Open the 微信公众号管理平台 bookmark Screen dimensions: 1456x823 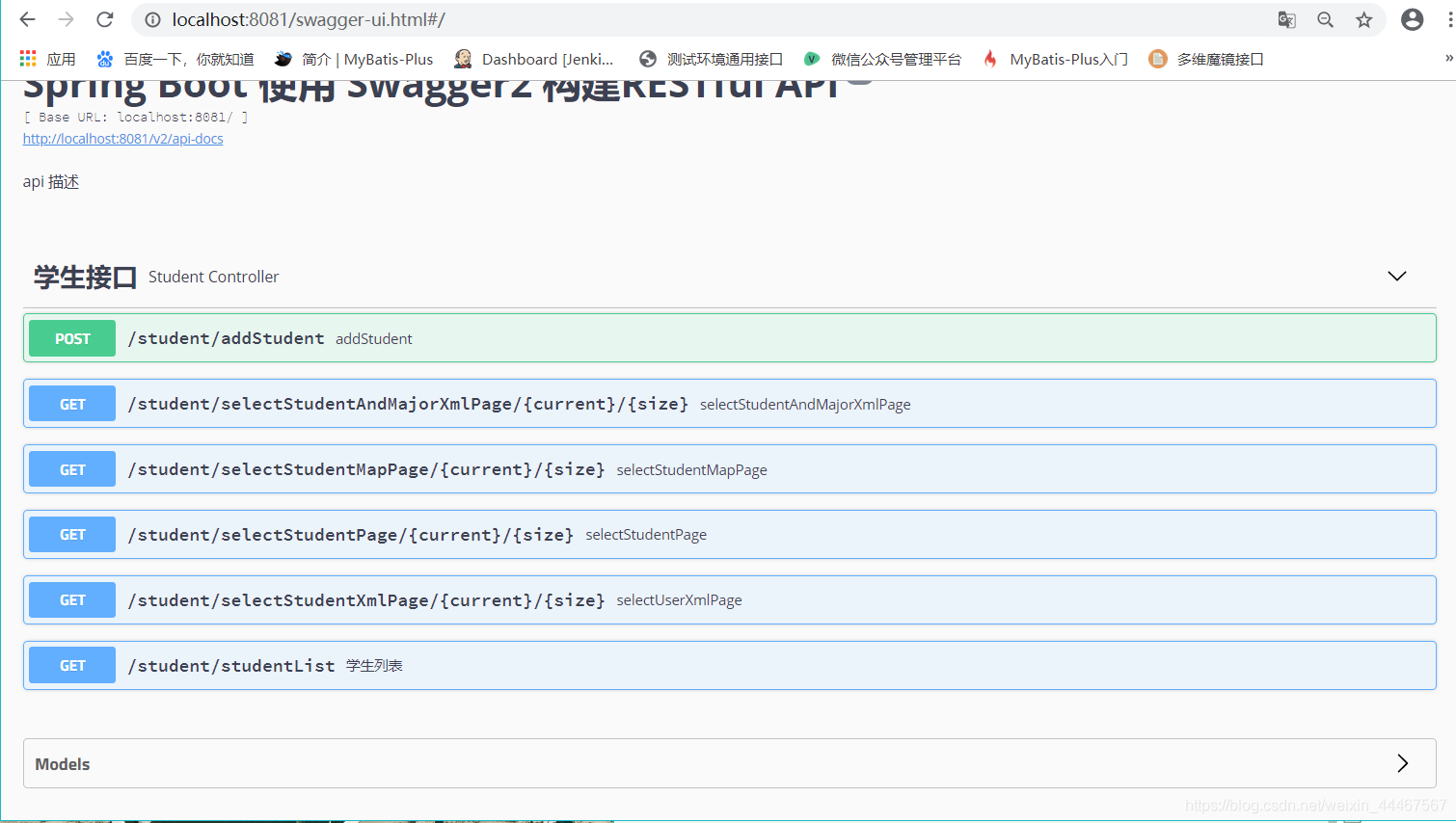click(x=882, y=59)
